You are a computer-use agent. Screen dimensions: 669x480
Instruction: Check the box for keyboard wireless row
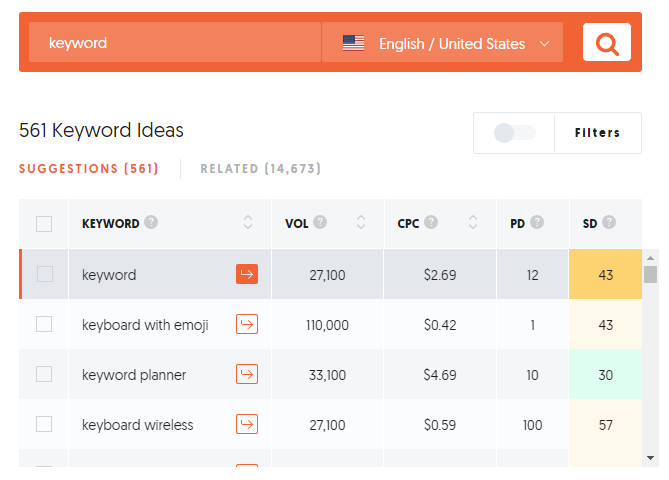click(x=44, y=424)
